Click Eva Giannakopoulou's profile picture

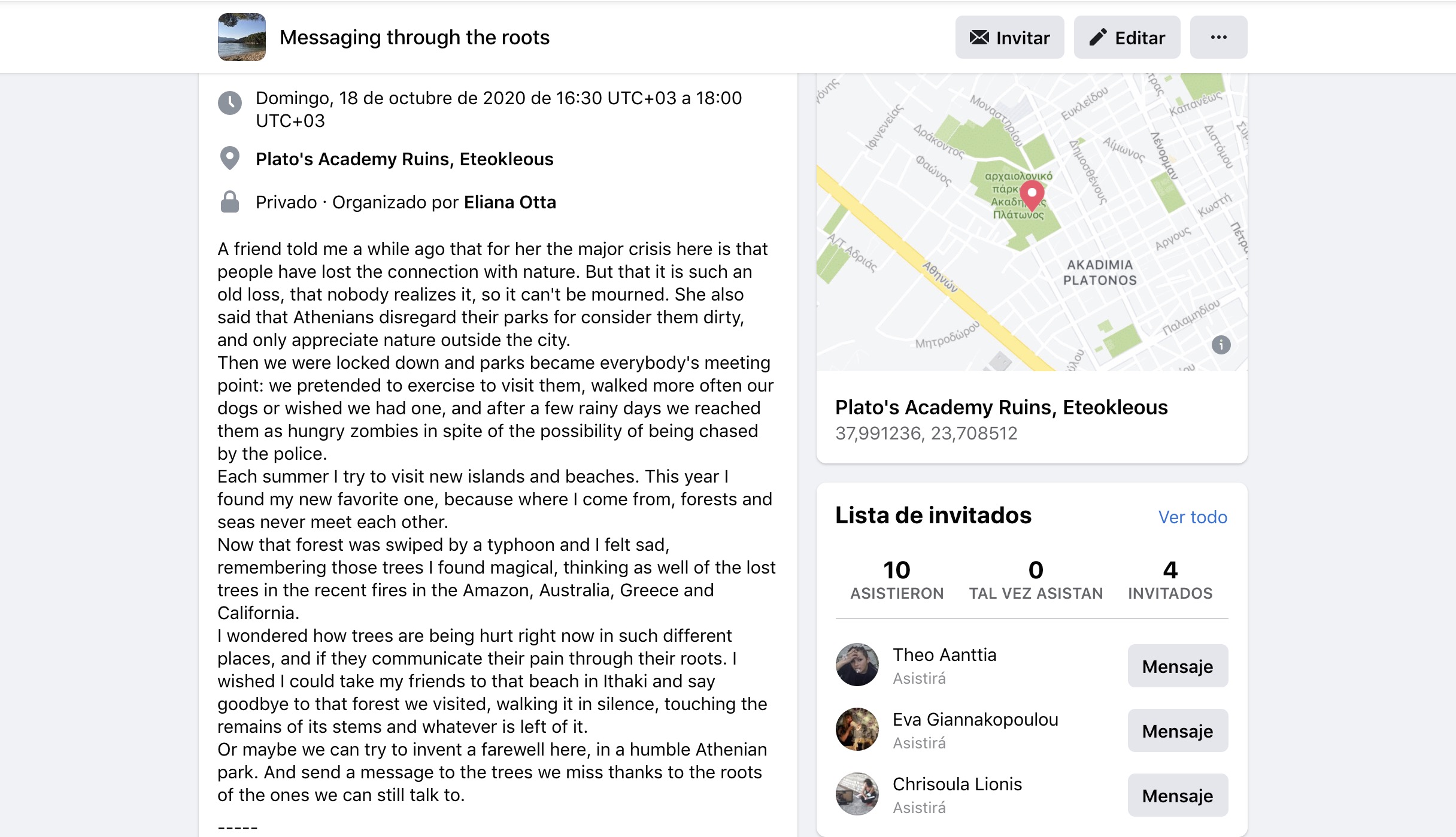[857, 729]
